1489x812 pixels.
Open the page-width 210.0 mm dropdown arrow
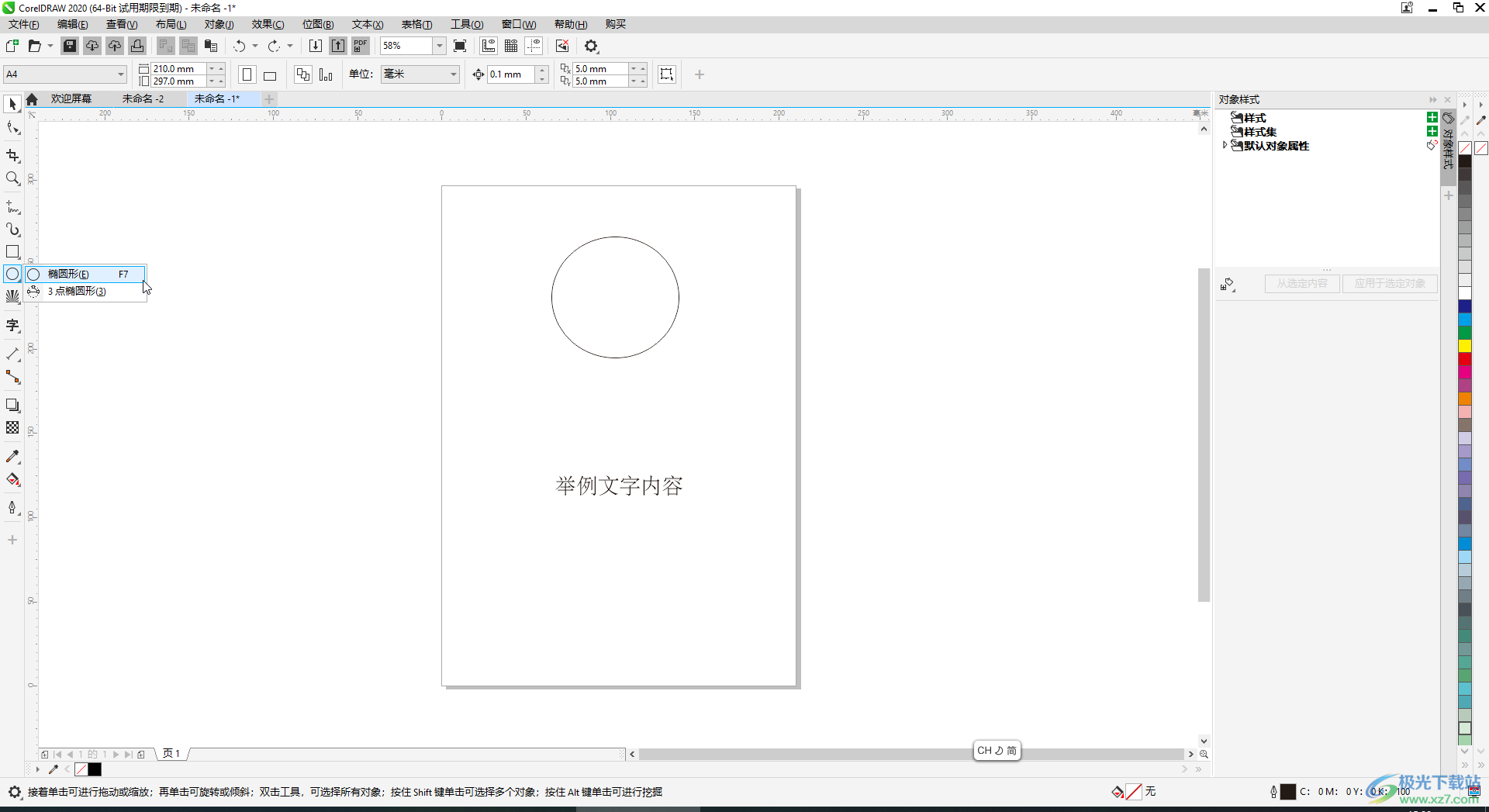pos(212,68)
